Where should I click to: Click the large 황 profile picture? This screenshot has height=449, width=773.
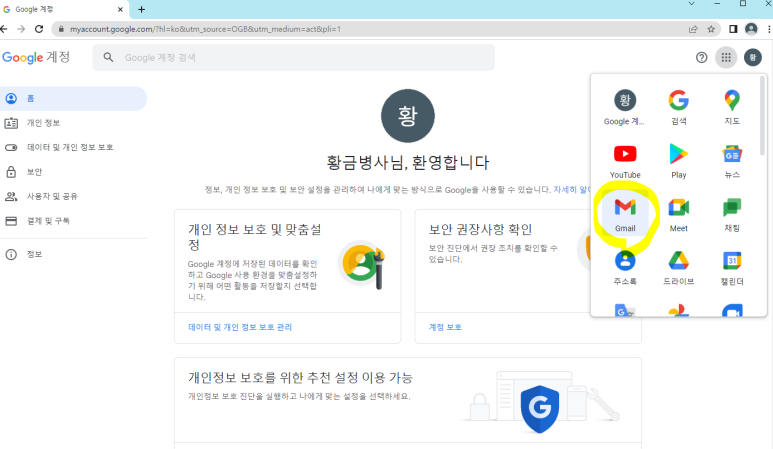point(407,116)
